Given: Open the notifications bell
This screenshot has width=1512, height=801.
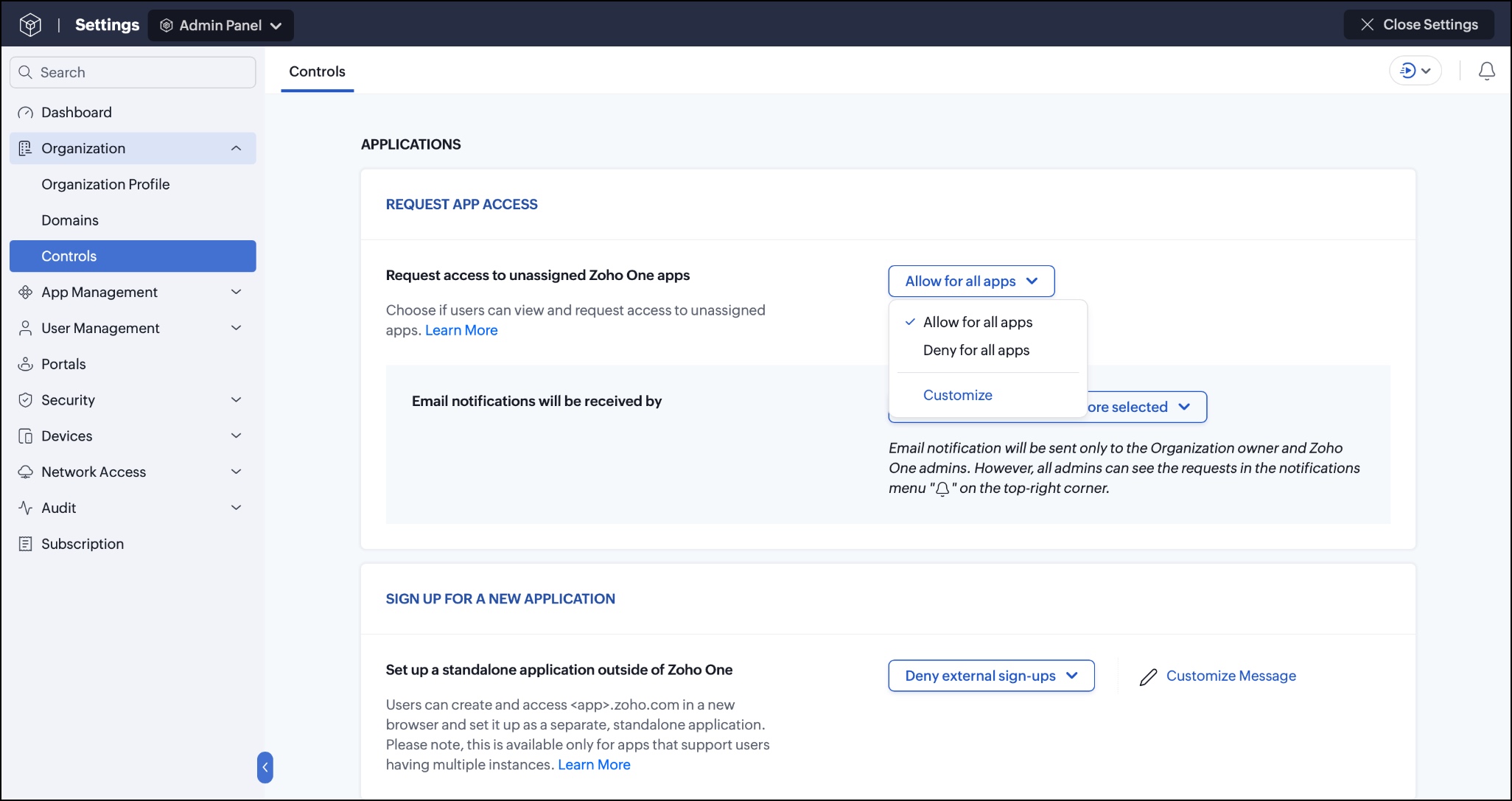Looking at the screenshot, I should coord(1487,71).
